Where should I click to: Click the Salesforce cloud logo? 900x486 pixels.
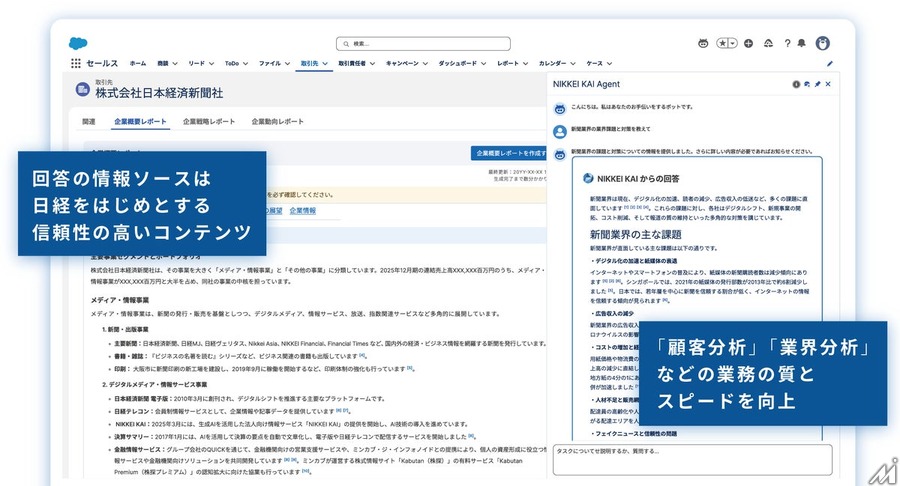pos(78,44)
